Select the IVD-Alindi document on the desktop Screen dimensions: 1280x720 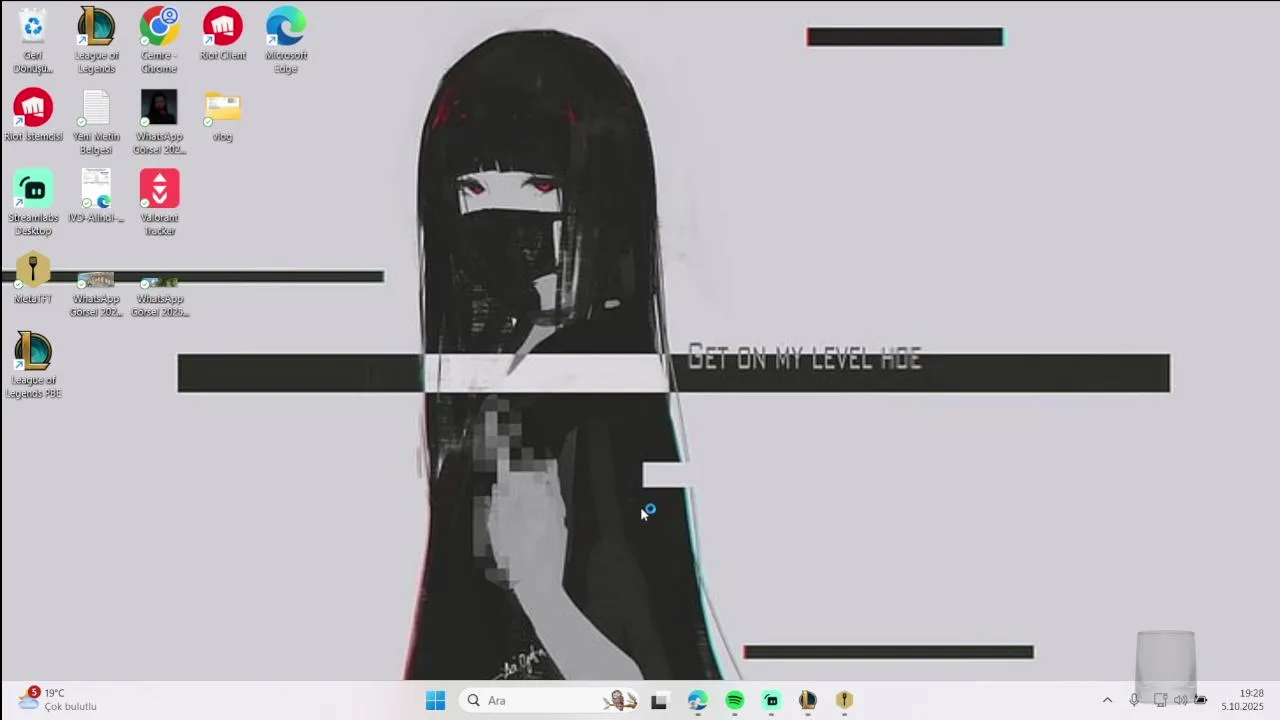(x=96, y=196)
